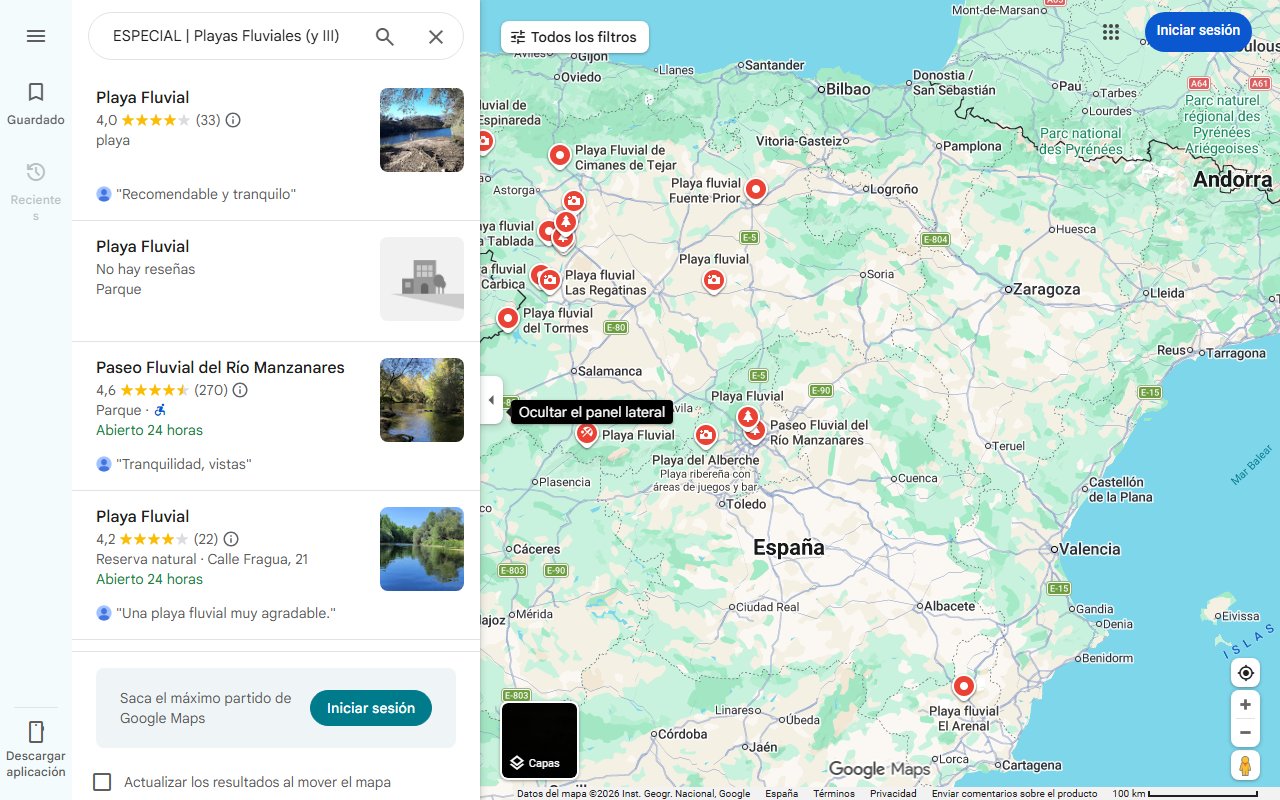Open the navigation menu
1280x800 pixels.
tap(36, 36)
